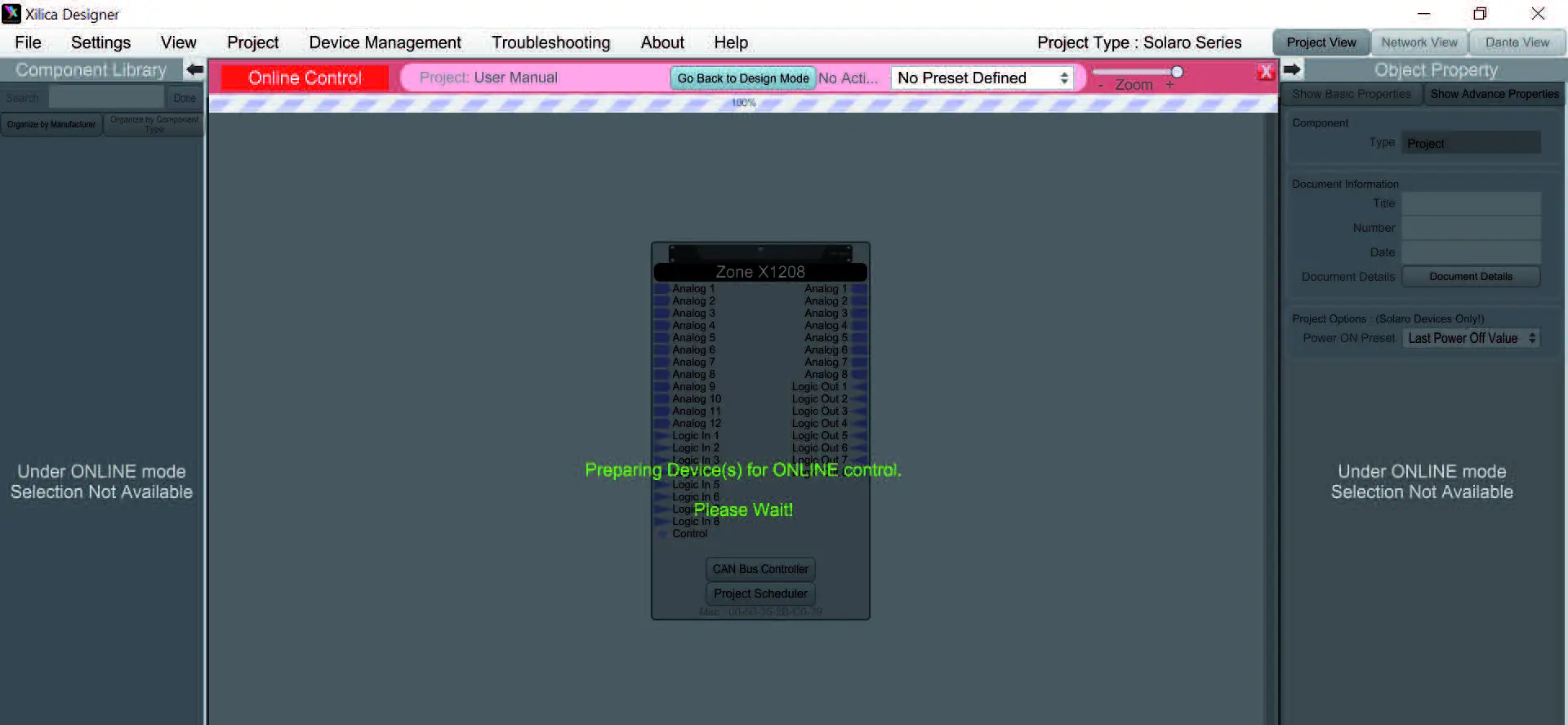Screen dimensions: 1568x725
Task: Click the Zoom slider handle
Action: click(1177, 72)
